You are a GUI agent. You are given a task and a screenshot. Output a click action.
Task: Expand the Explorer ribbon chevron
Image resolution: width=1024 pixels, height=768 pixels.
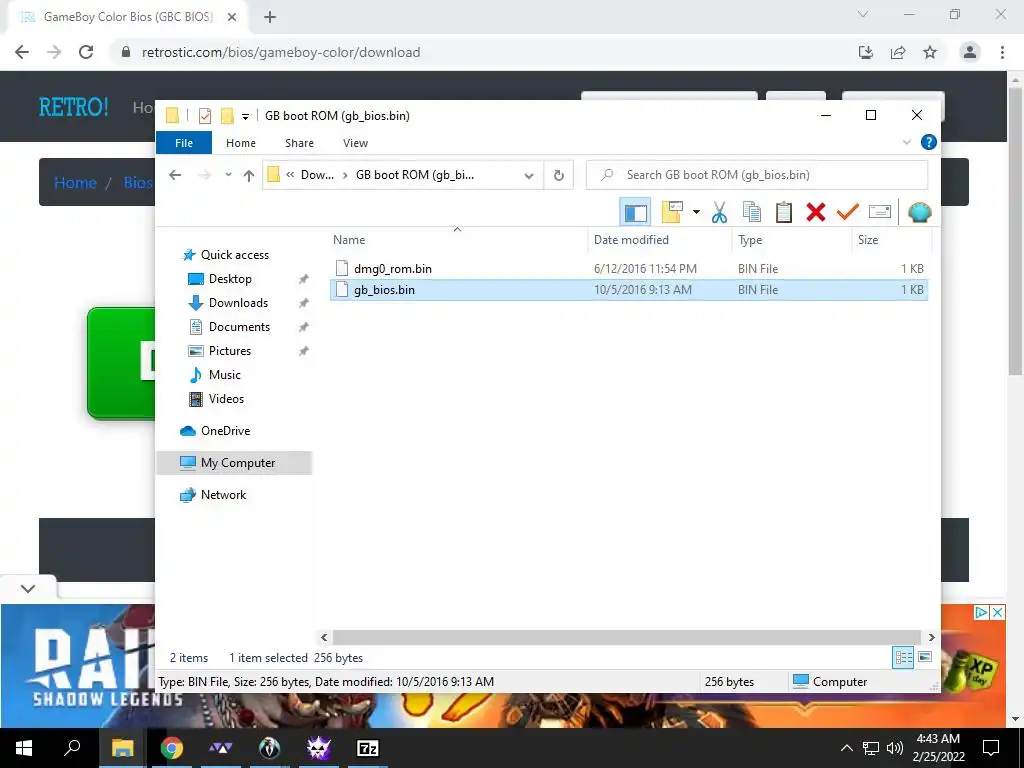pos(906,142)
